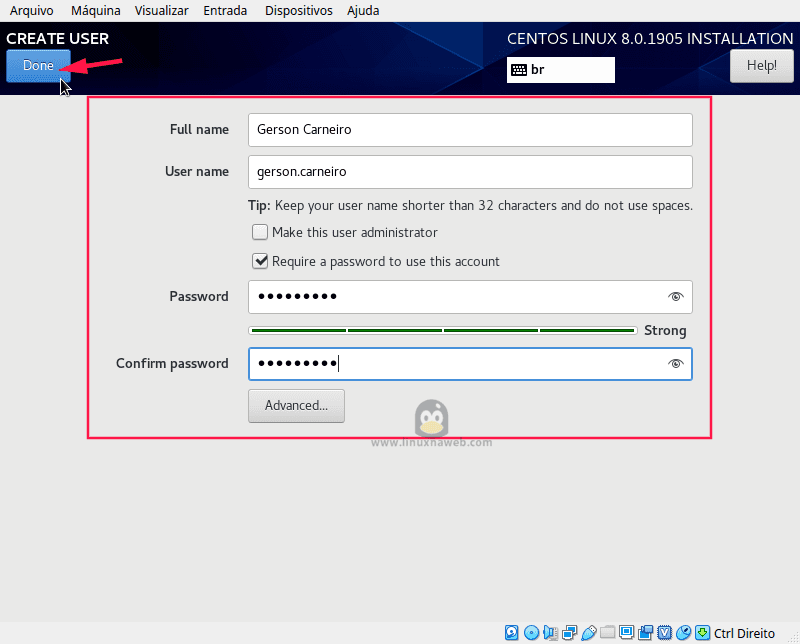Click the Help! button

point(762,66)
